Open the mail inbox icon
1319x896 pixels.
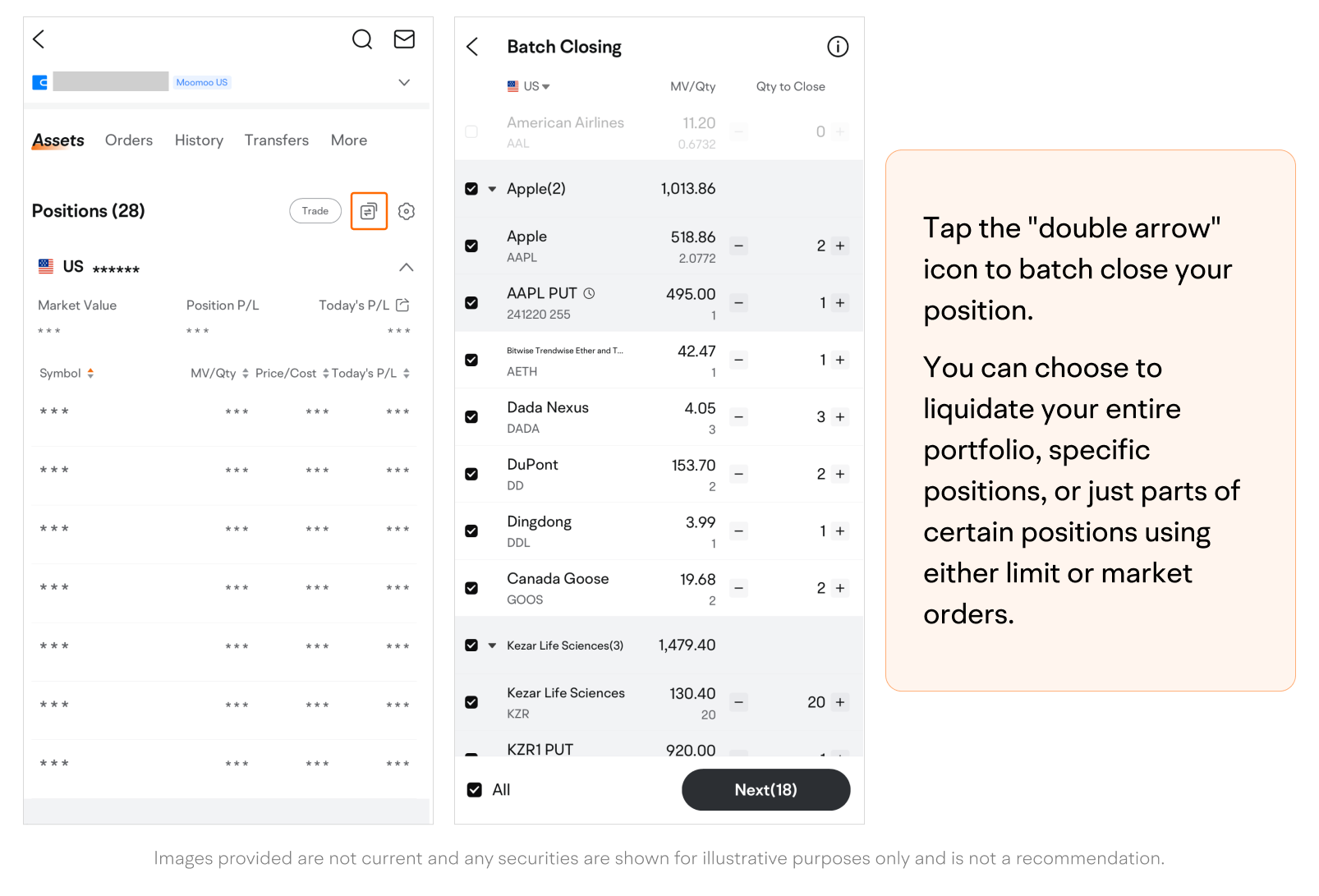click(404, 39)
